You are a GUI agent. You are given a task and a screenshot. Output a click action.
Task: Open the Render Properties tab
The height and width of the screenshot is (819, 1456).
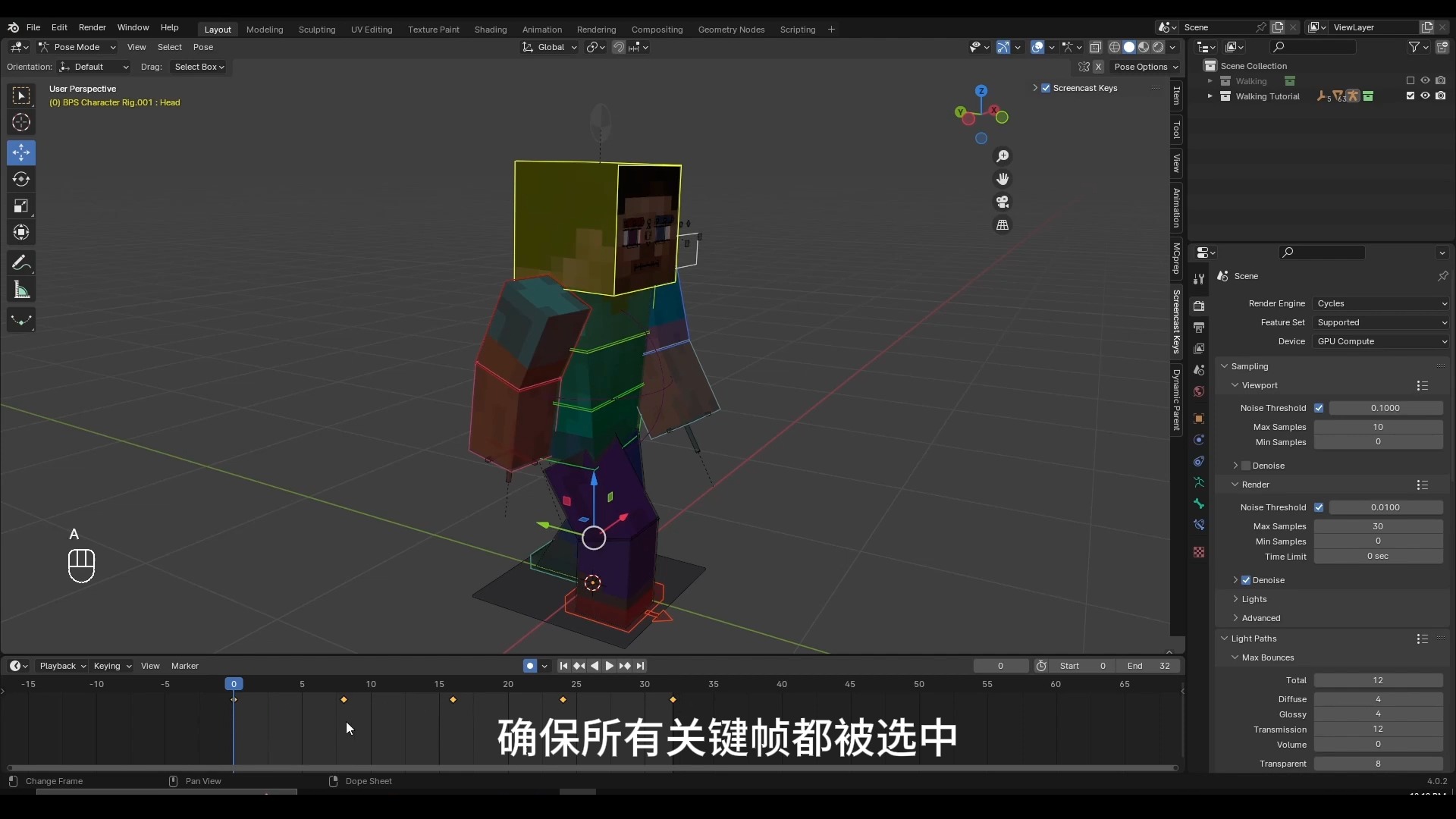[x=1199, y=306]
